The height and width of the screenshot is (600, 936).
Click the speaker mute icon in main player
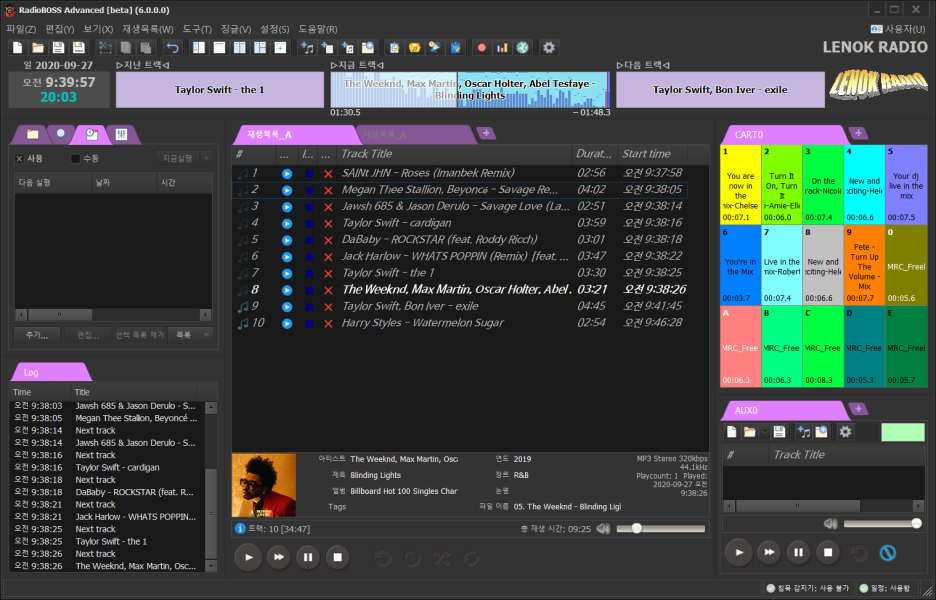tap(604, 528)
